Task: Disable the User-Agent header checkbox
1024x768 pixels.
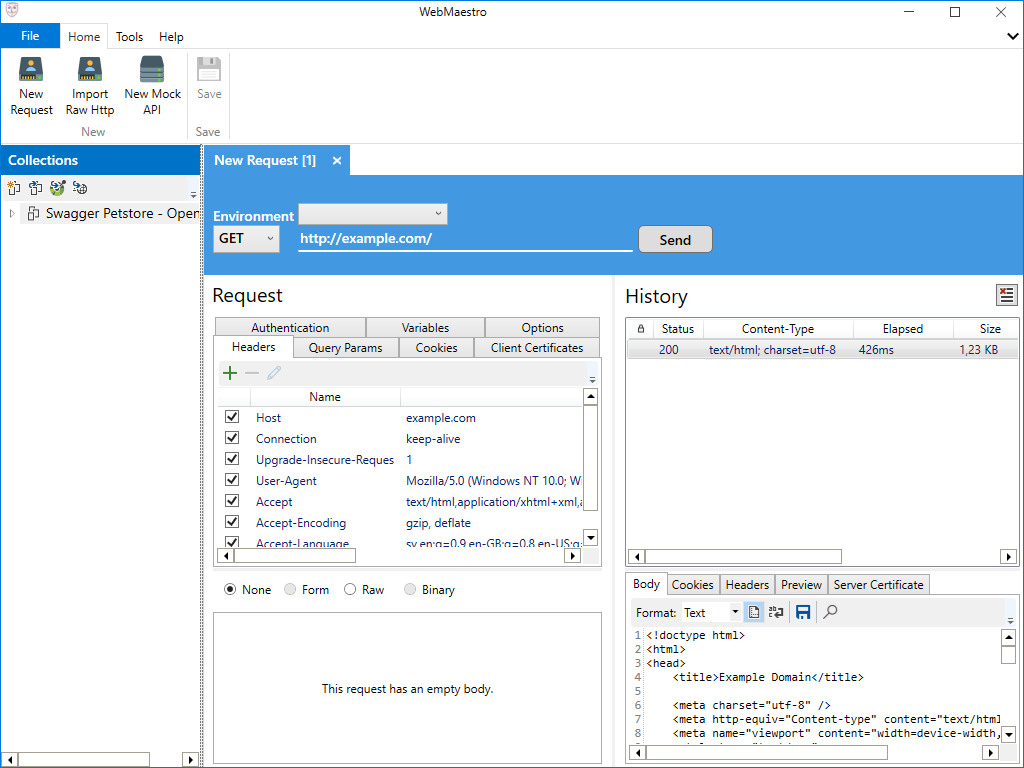Action: click(232, 480)
